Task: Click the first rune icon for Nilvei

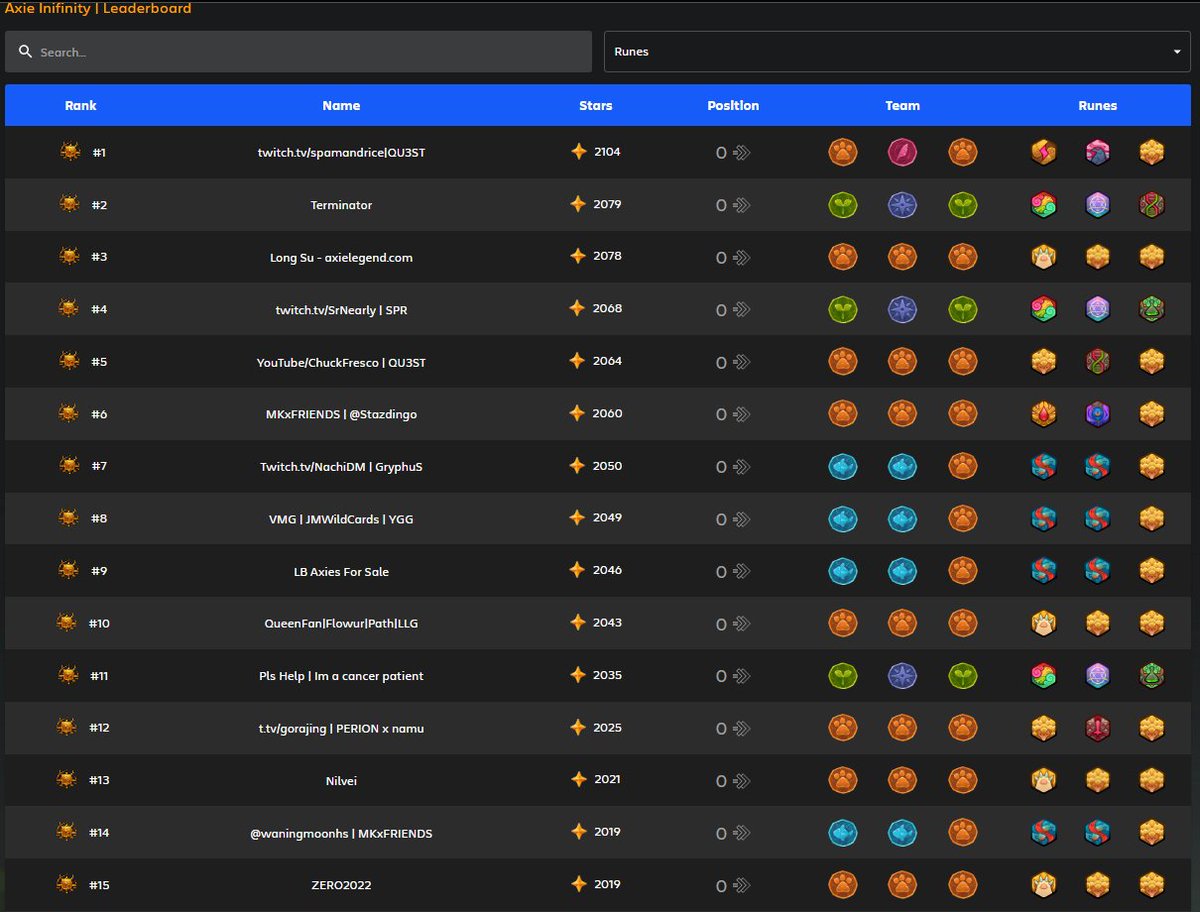Action: pos(1044,780)
